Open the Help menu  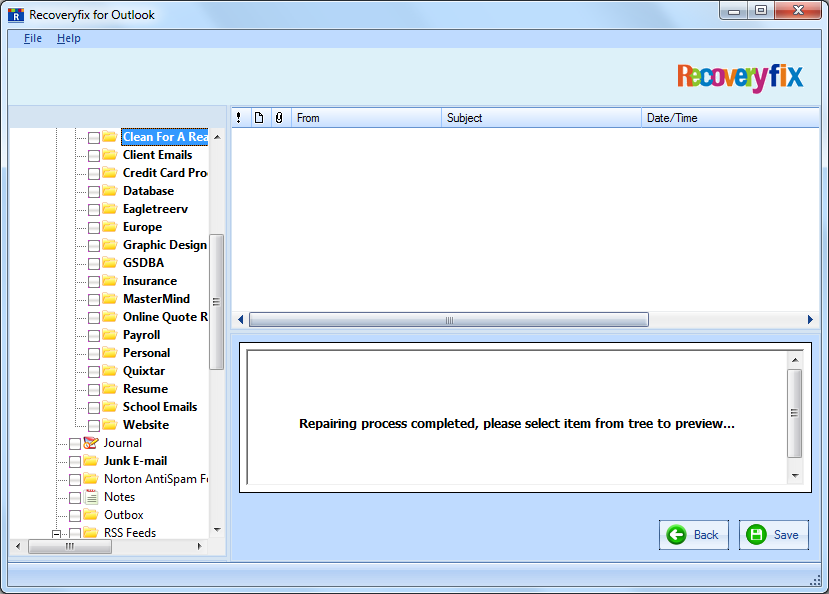click(x=69, y=39)
